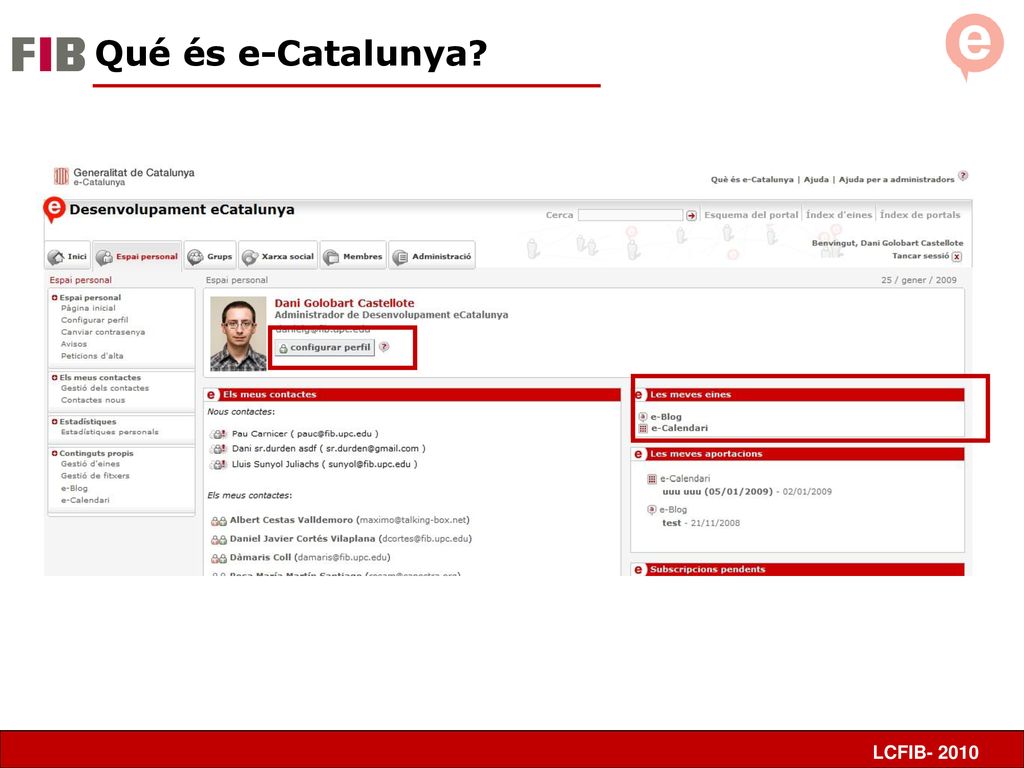The image size is (1024, 768).
Task: Open the uuu uuu (05/01/2009) entry
Action: (x=717, y=492)
